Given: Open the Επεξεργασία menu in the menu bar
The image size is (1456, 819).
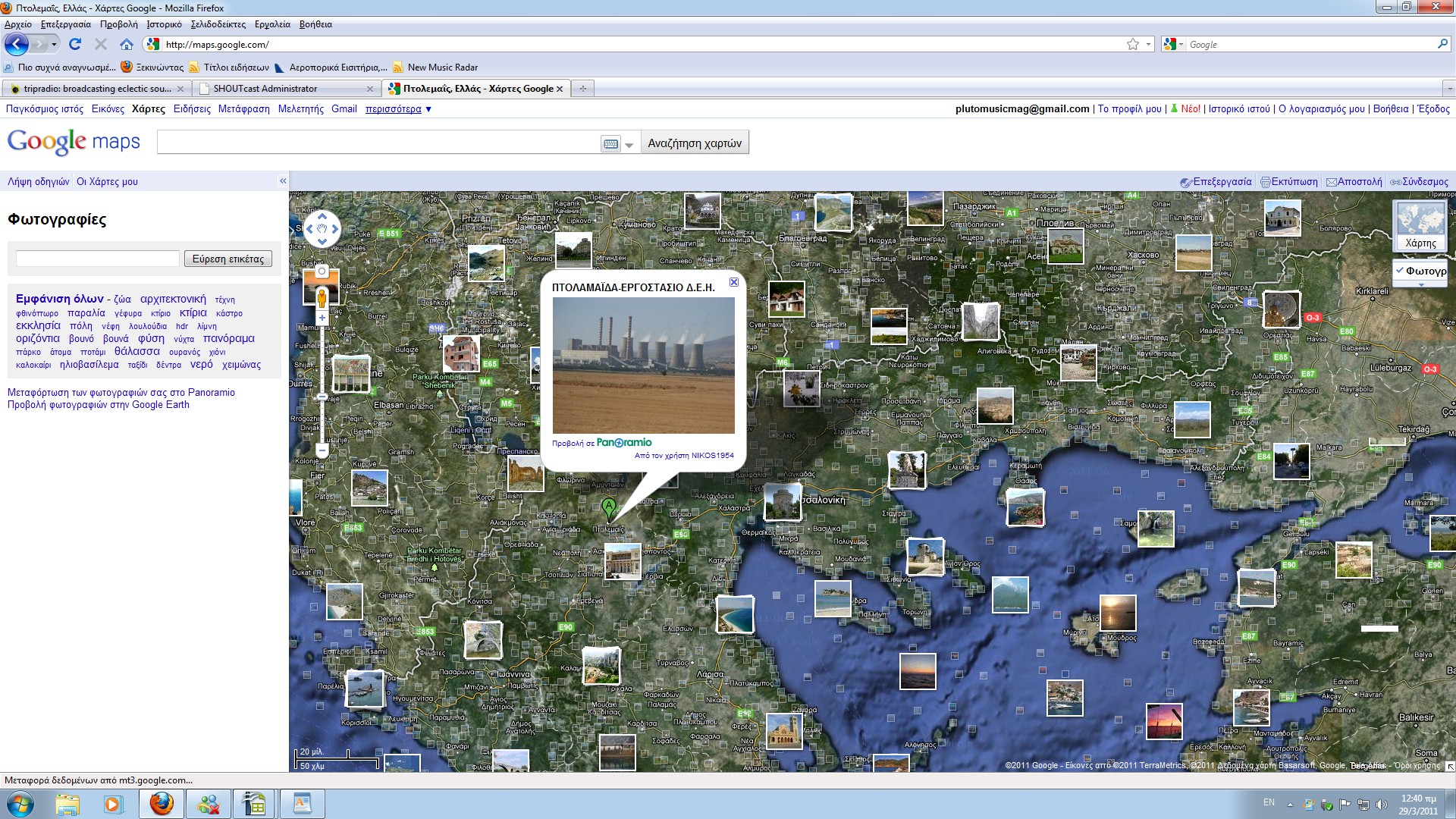Looking at the screenshot, I should [66, 24].
